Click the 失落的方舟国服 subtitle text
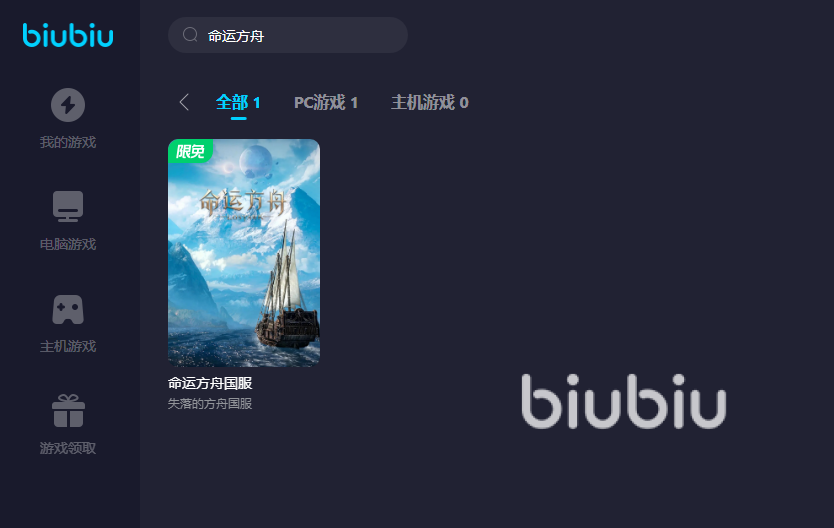 click(210, 404)
